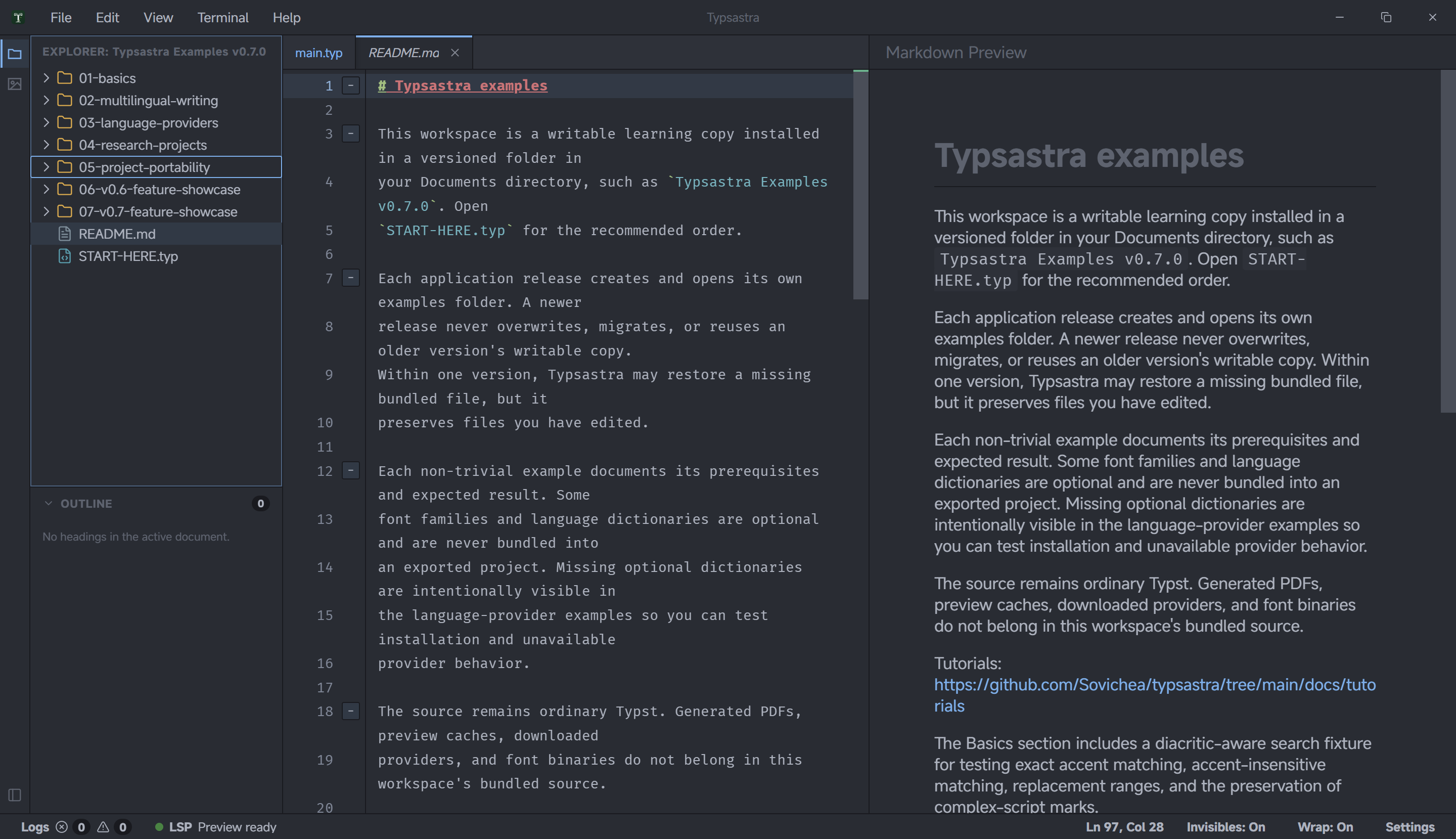Click the Markdown Preview scrollbar thumb

coord(1448,241)
